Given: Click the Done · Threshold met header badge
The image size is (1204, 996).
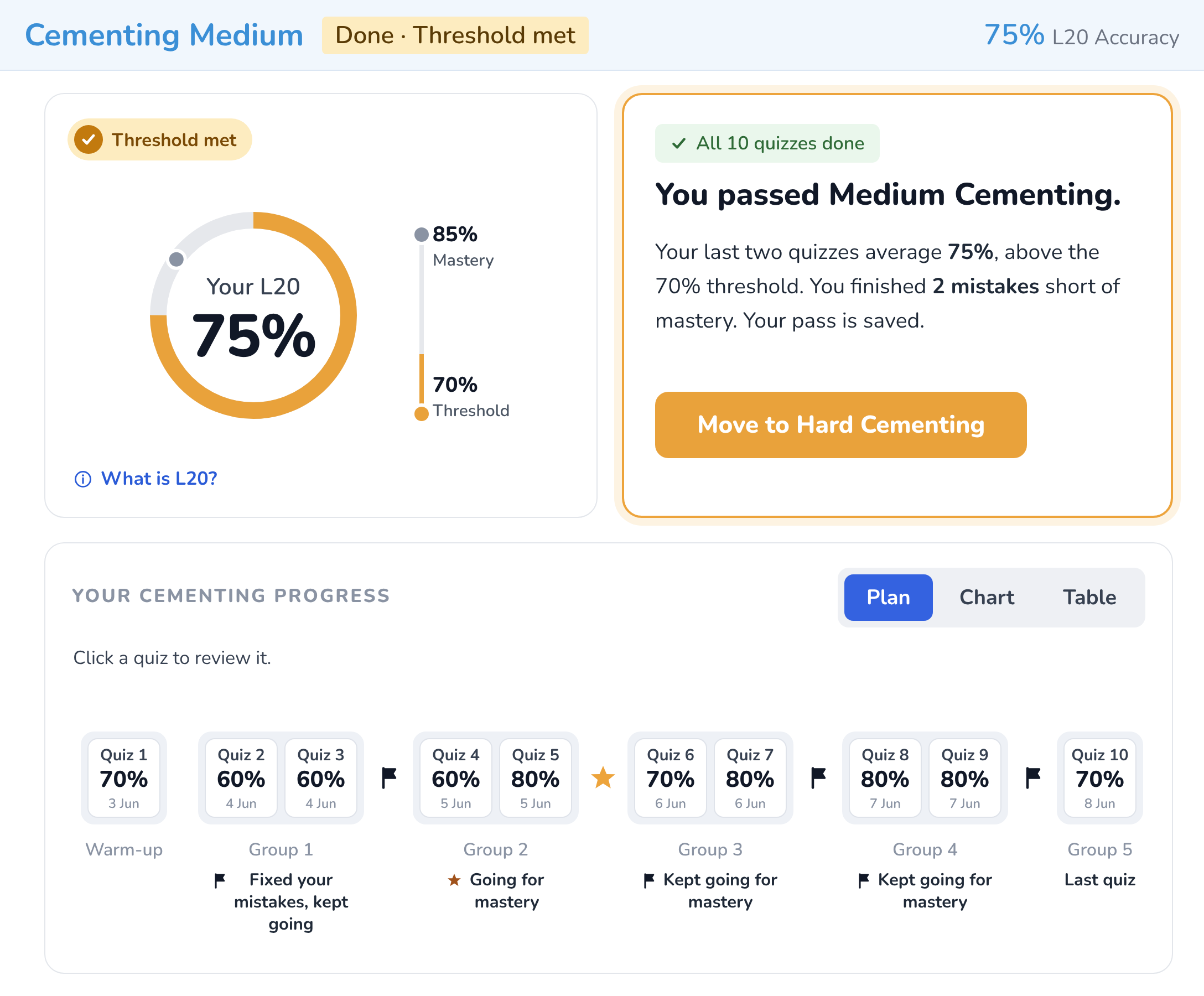Looking at the screenshot, I should (455, 35).
